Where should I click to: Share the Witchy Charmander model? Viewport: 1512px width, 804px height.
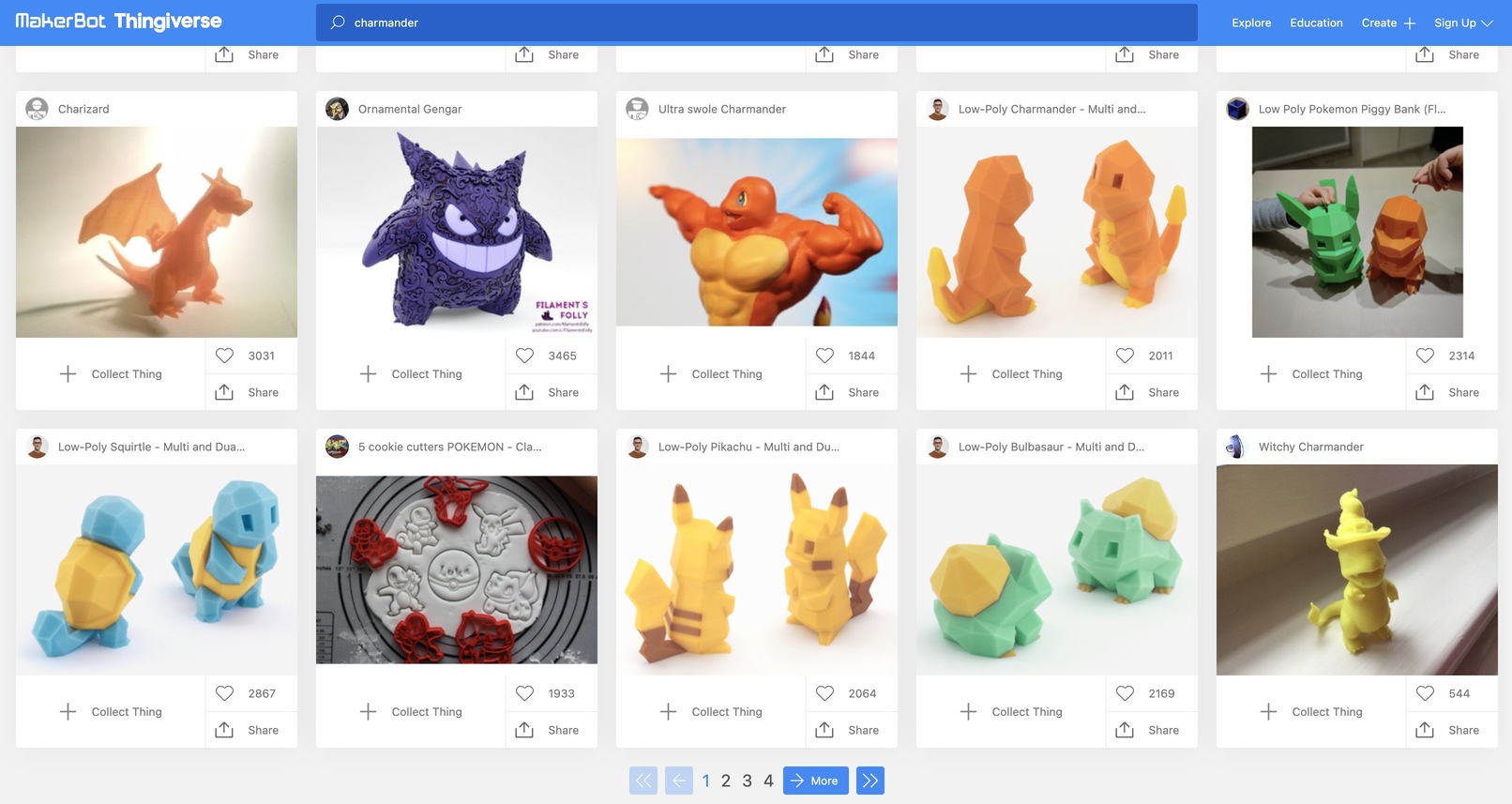[x=1452, y=730]
